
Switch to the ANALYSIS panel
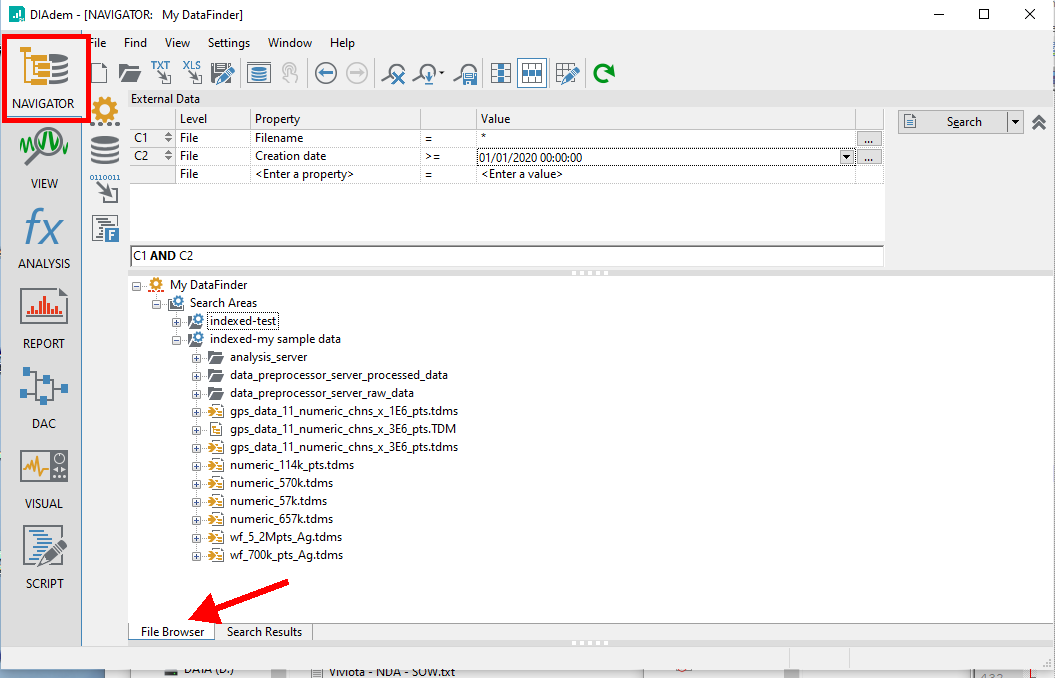click(x=43, y=238)
